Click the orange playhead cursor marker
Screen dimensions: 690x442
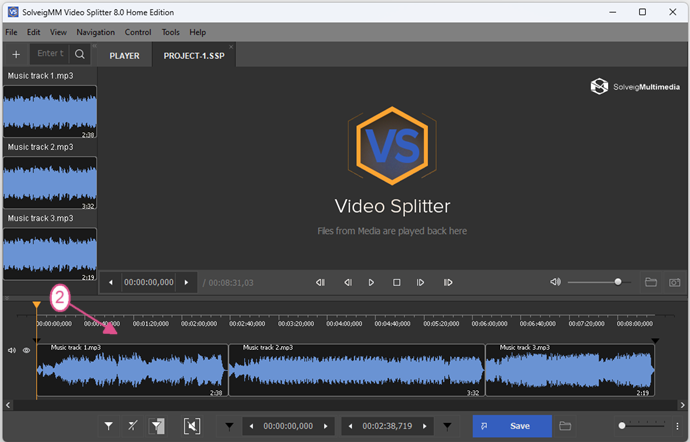point(37,305)
